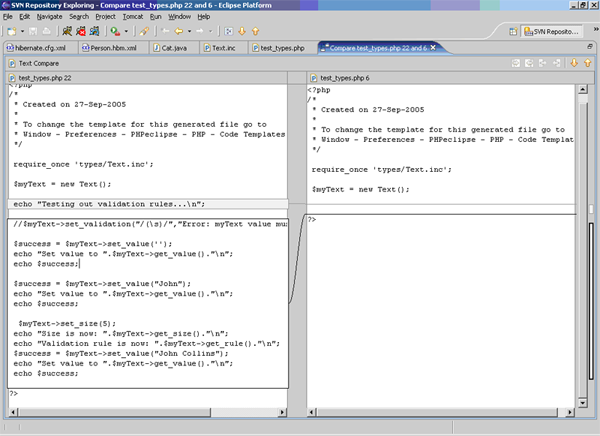Click the Print icon in toolbar
Screen dimensions: 600x436
46,31
